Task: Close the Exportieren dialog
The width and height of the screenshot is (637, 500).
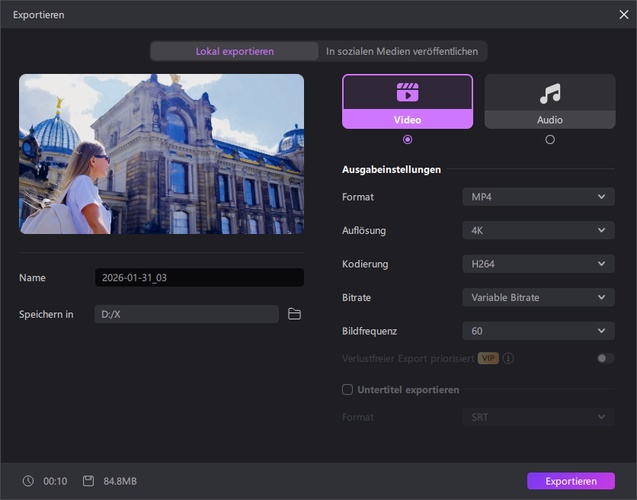Action: point(623,14)
